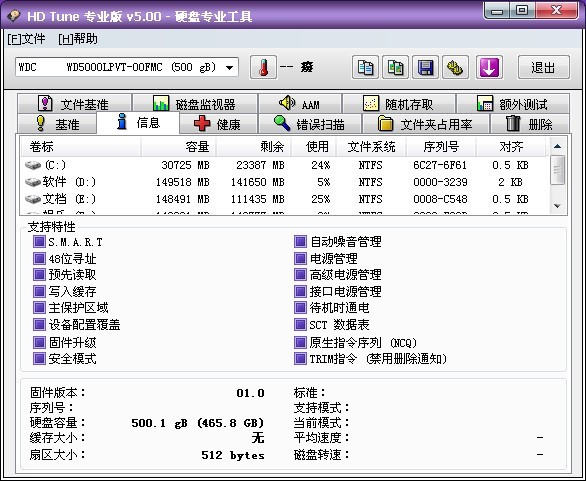Switch to the 基准 tab
586x481 pixels.
point(57,124)
